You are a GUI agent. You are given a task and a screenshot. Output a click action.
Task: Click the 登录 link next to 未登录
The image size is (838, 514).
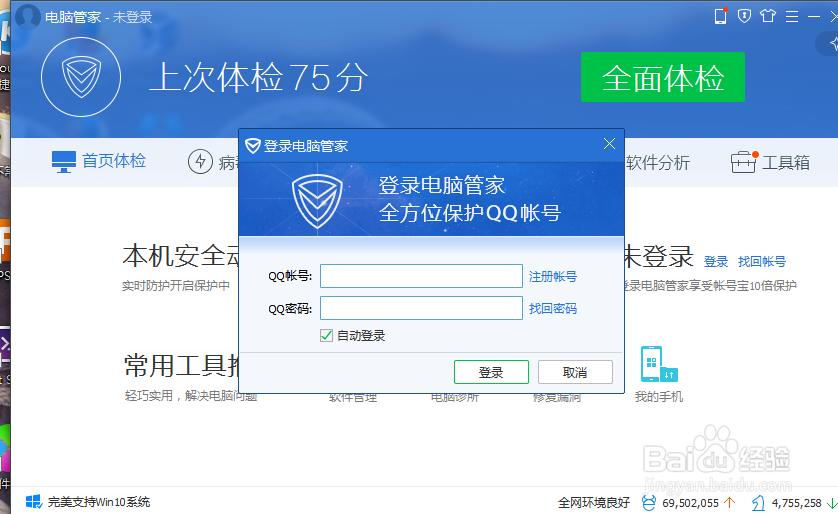click(x=716, y=262)
